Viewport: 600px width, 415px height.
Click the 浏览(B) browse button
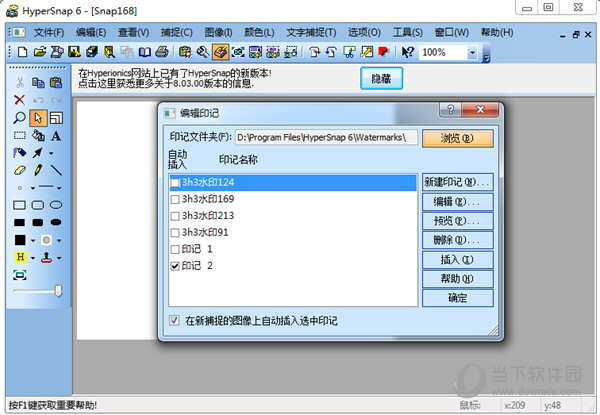pyautogui.click(x=458, y=138)
